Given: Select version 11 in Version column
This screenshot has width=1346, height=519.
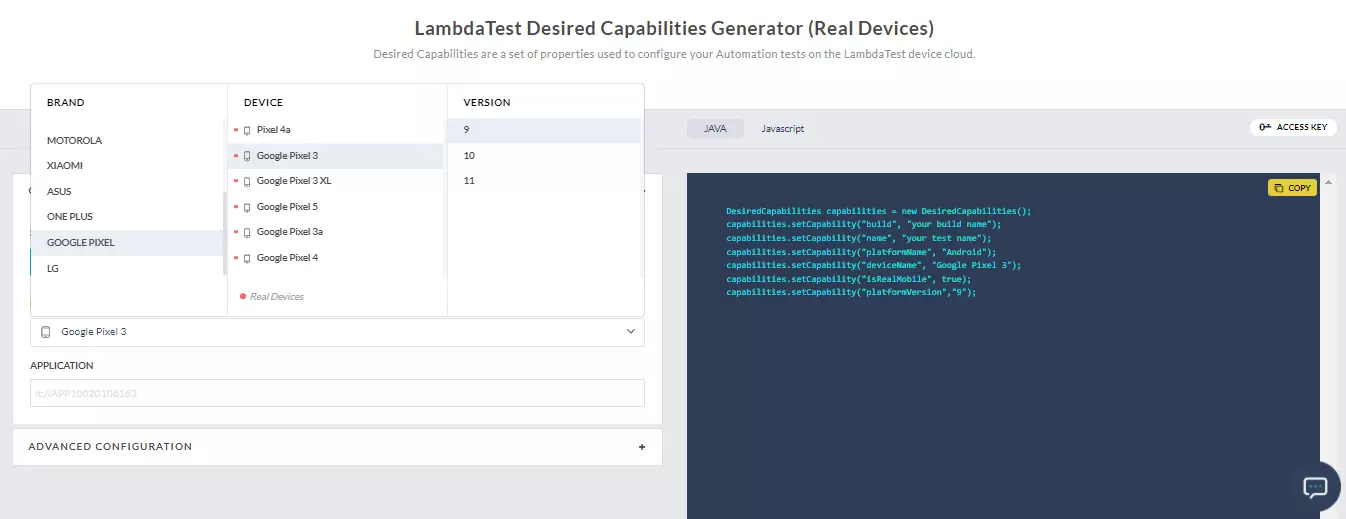Looking at the screenshot, I should tap(469, 181).
